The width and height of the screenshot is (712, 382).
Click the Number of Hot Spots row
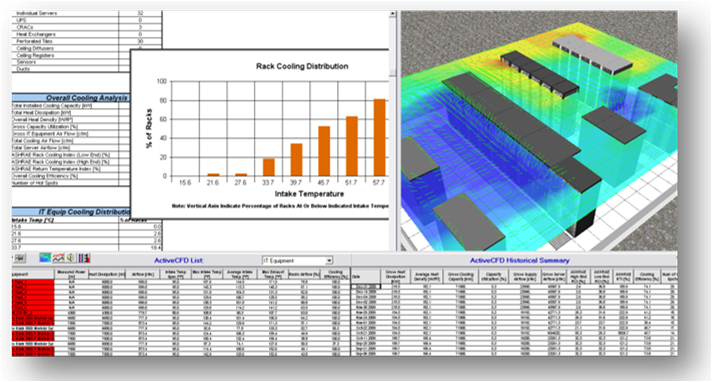click(x=71, y=183)
